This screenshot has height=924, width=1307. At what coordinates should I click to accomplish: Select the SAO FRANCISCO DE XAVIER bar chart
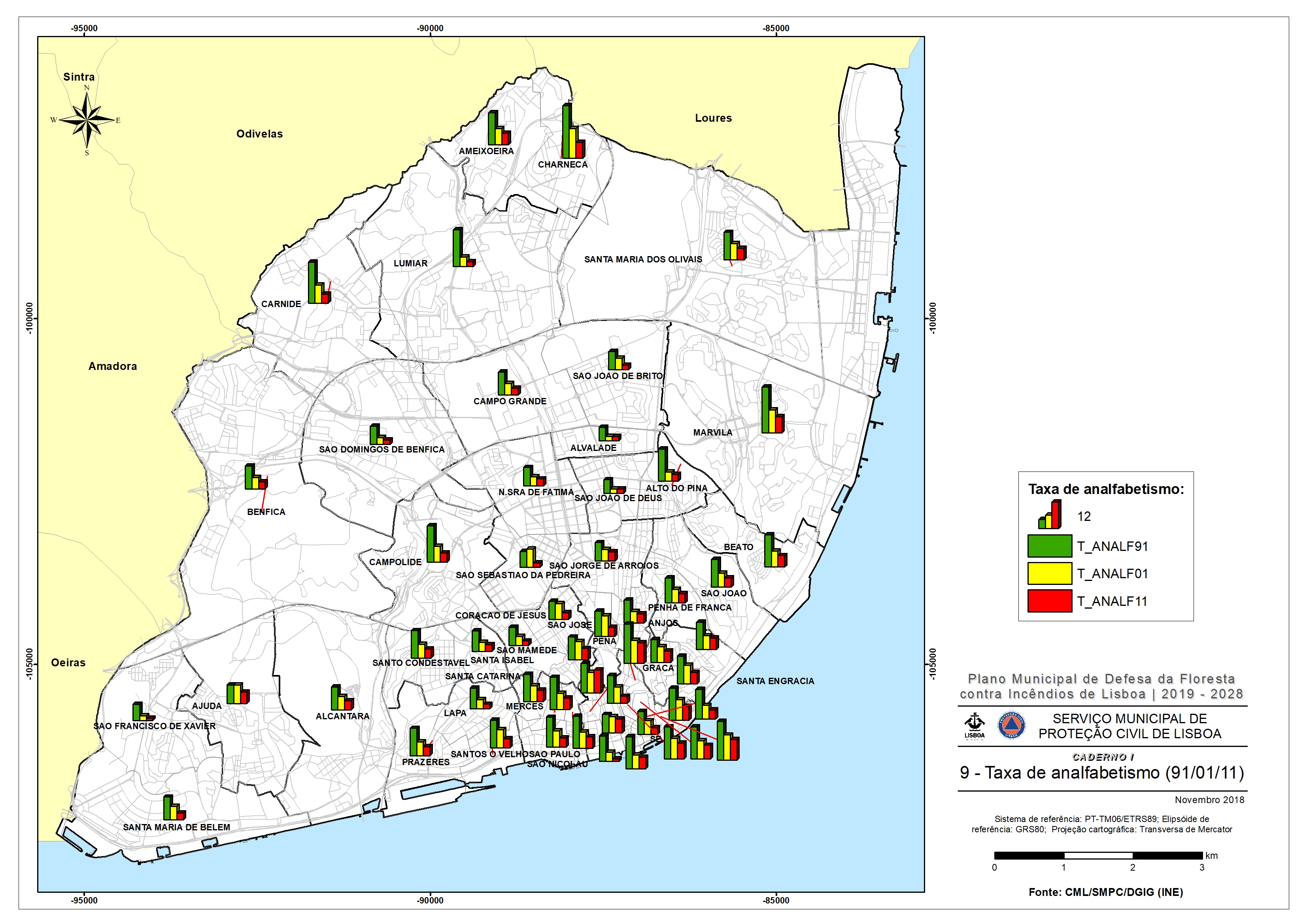pyautogui.click(x=144, y=712)
